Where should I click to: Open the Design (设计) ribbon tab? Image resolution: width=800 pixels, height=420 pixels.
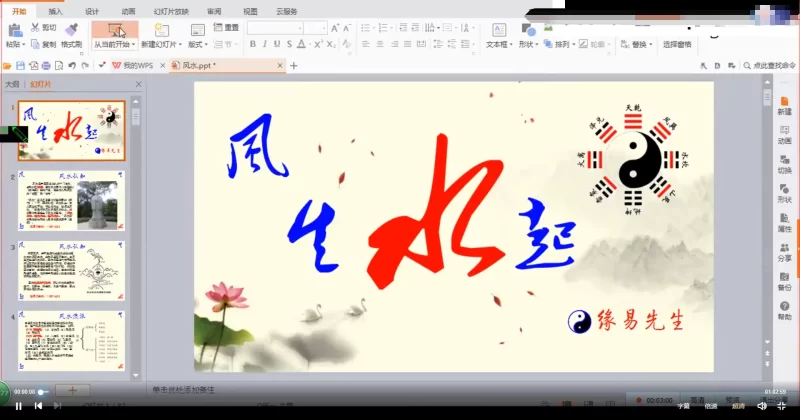tap(92, 11)
